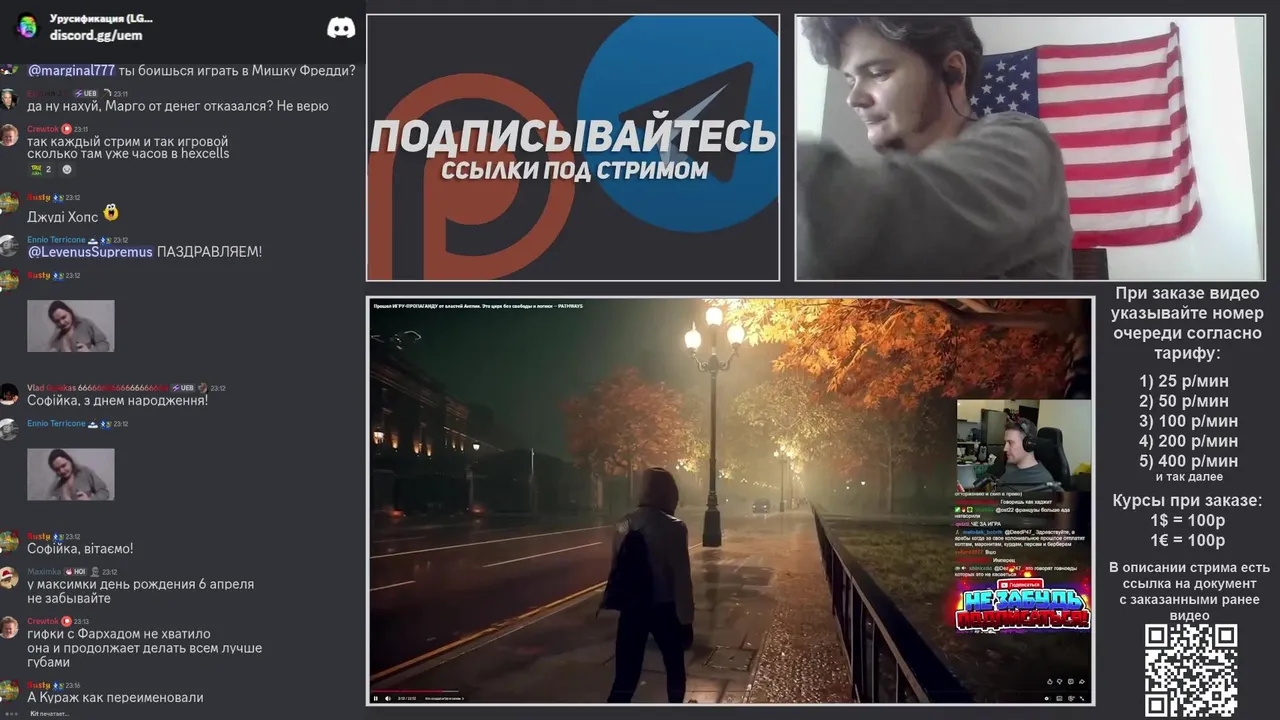Click the laughing emoji after Джуді Хопс
This screenshot has width=1280, height=720.
(111, 213)
